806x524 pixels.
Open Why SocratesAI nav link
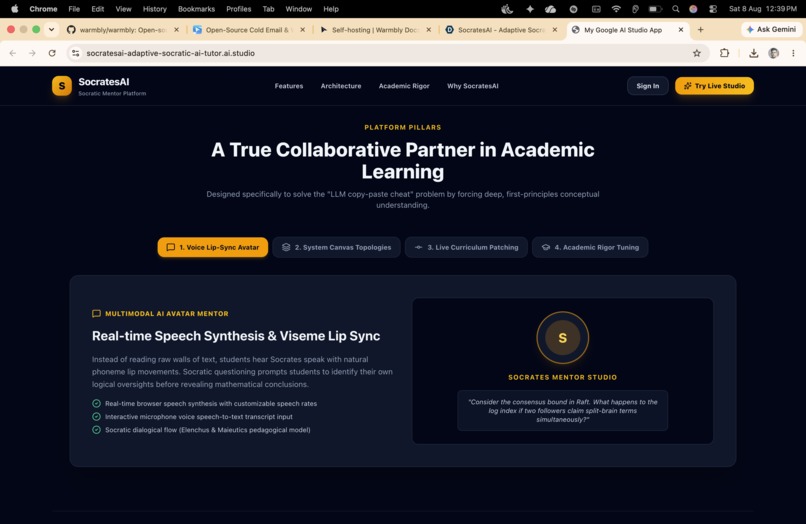[472, 86]
